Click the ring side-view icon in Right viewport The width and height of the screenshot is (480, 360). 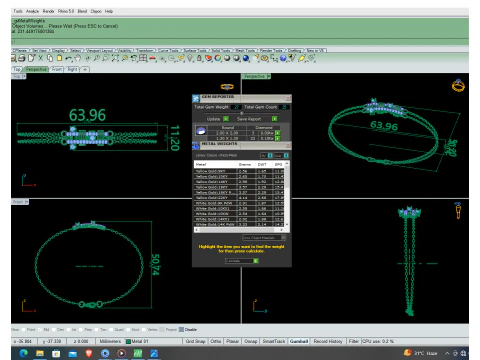[x=458, y=210]
